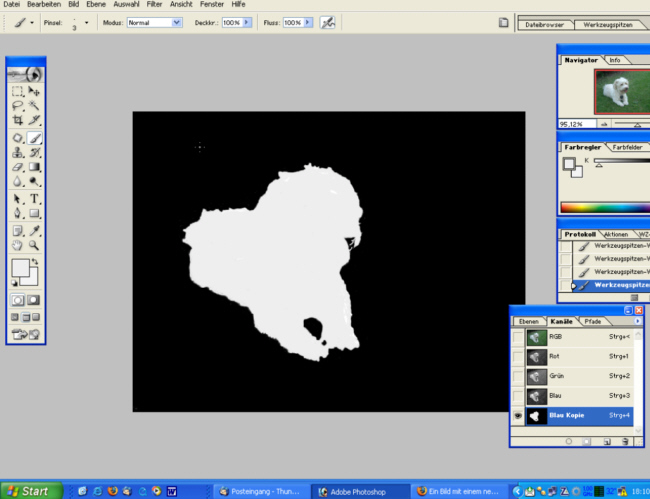Switch to the Ebenen tab
The image size is (650, 499).
pos(527,321)
